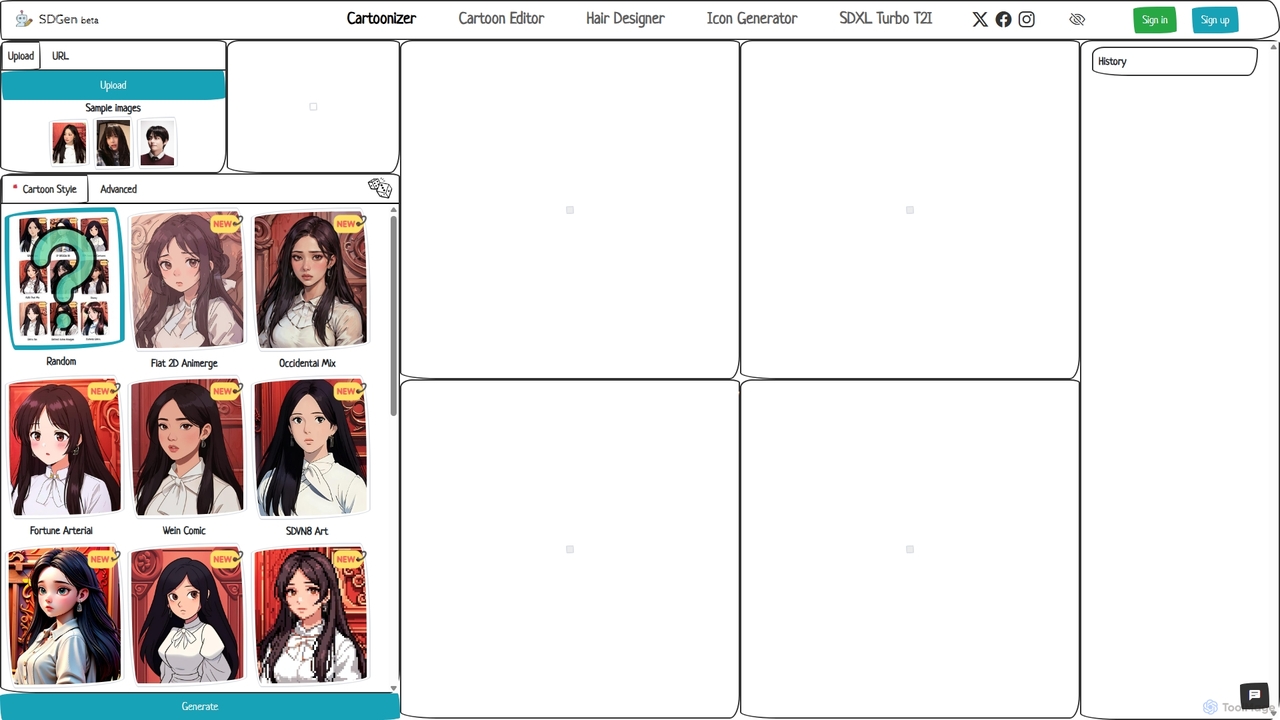Open the X (Twitter) social link
The height and width of the screenshot is (720, 1280).
(x=980, y=19)
